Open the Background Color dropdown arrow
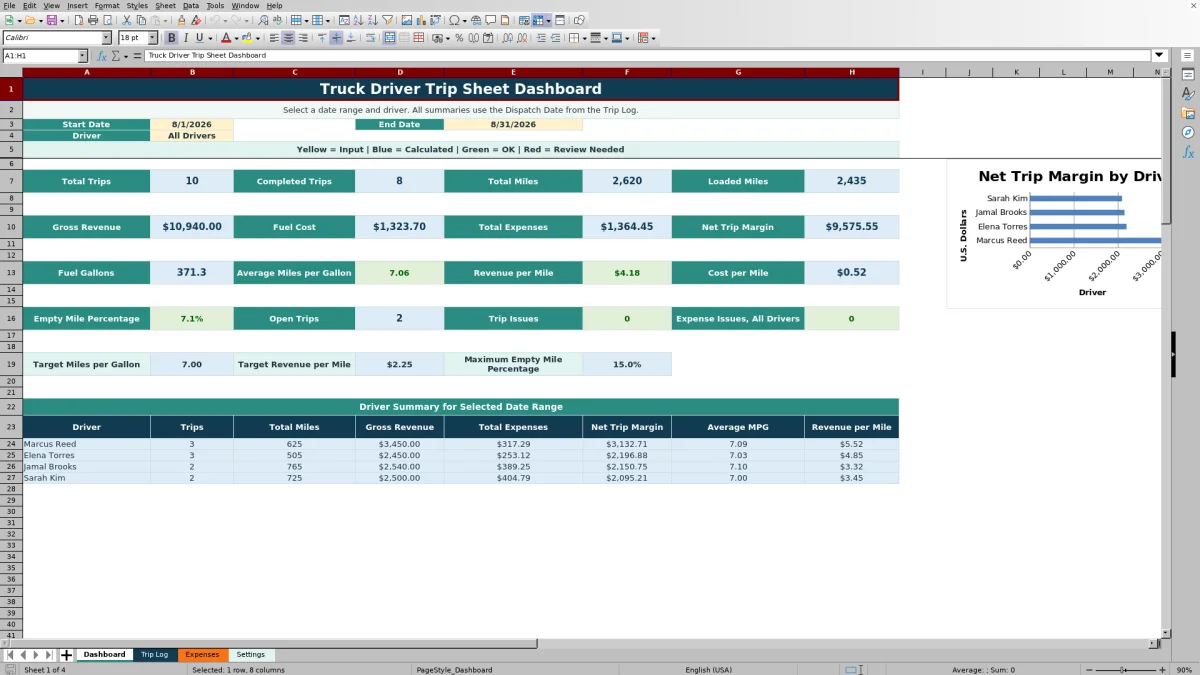The height and width of the screenshot is (675, 1200). [257, 38]
